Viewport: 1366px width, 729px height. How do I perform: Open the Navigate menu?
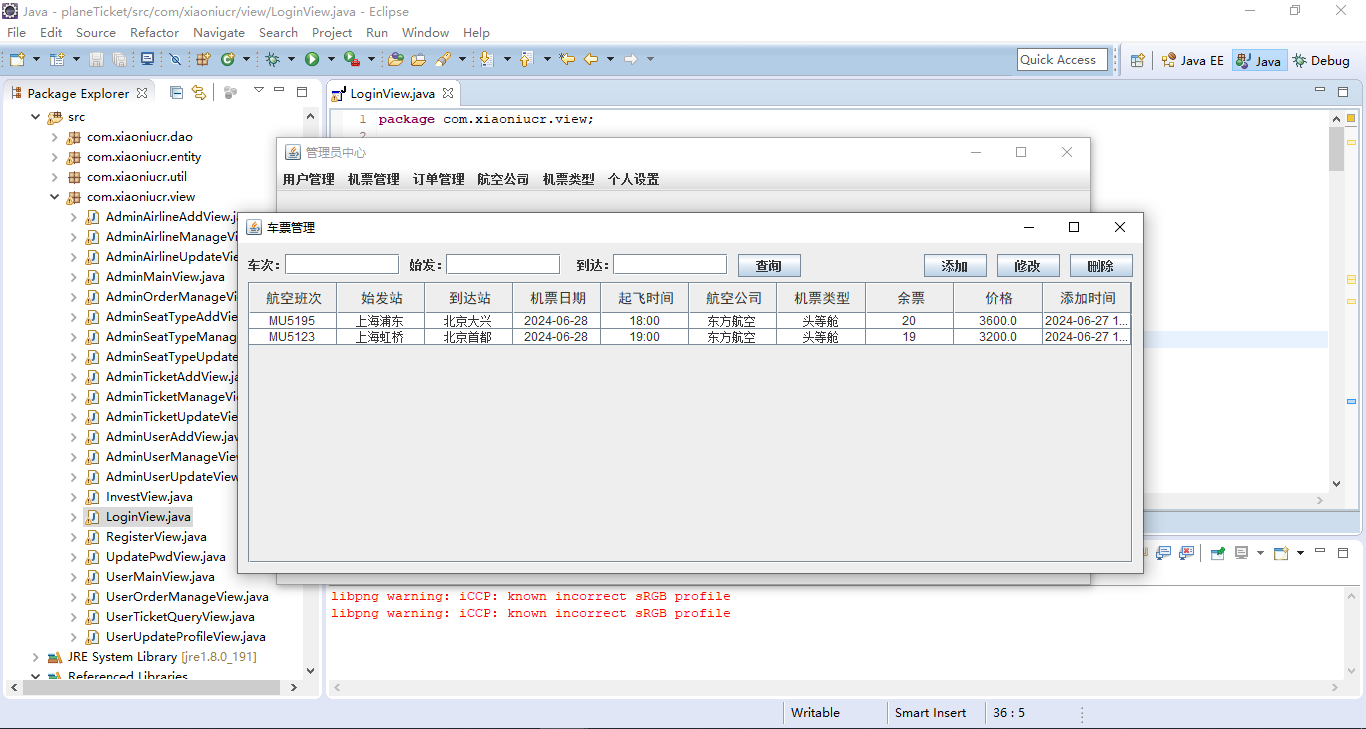pos(219,32)
